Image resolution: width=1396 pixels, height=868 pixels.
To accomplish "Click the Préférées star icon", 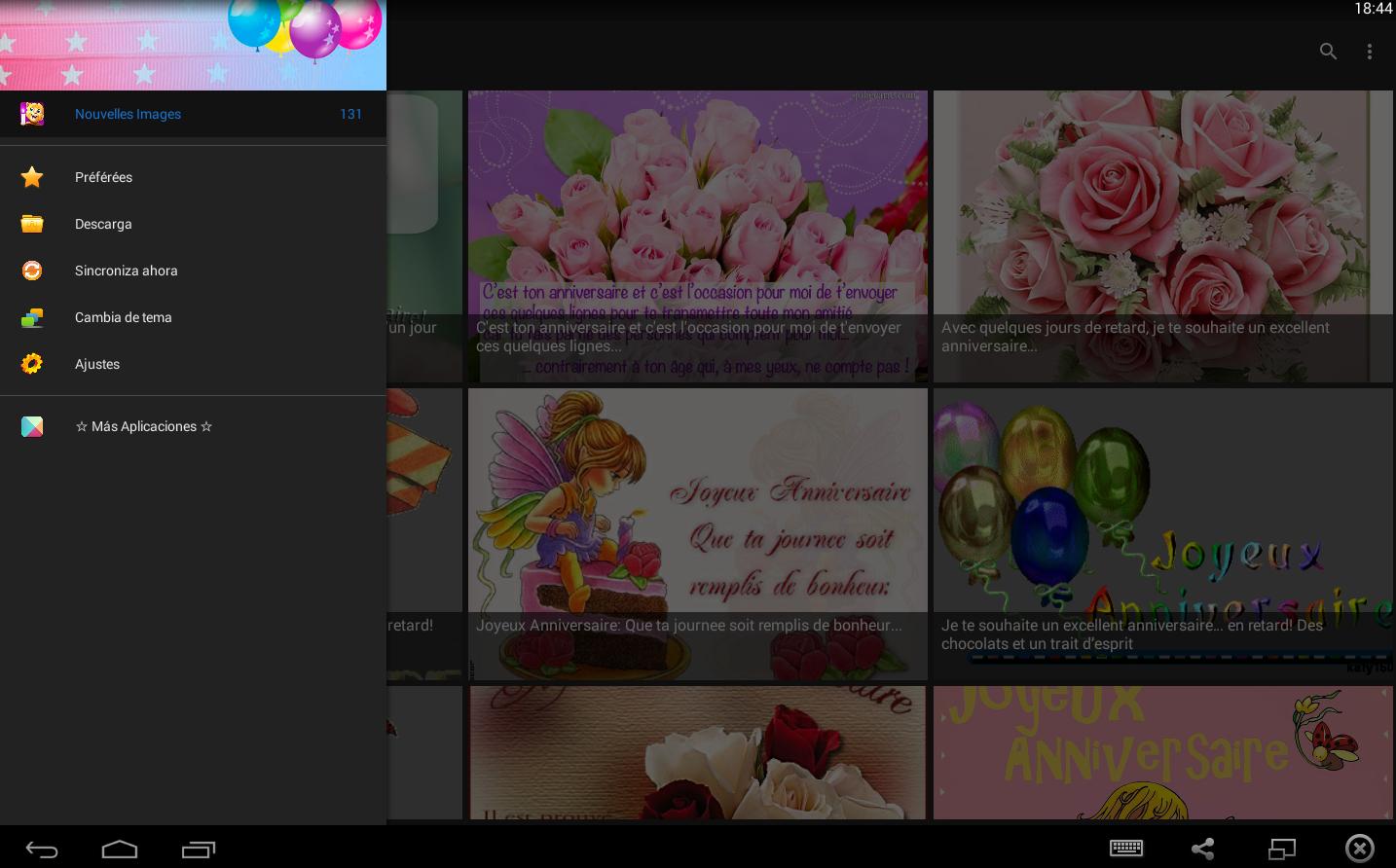I will [x=32, y=177].
